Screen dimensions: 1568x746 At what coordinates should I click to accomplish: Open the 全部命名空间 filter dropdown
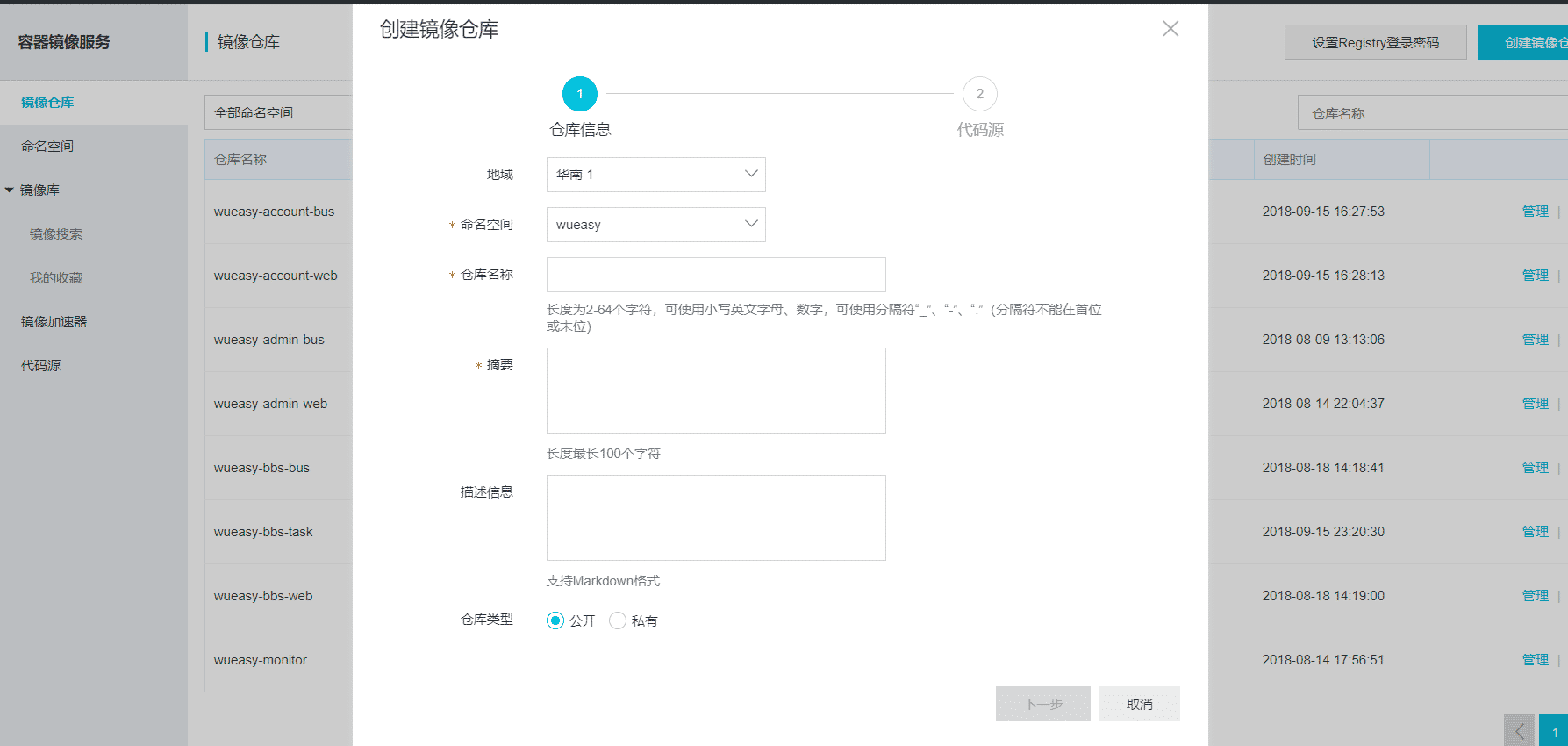tap(277, 113)
